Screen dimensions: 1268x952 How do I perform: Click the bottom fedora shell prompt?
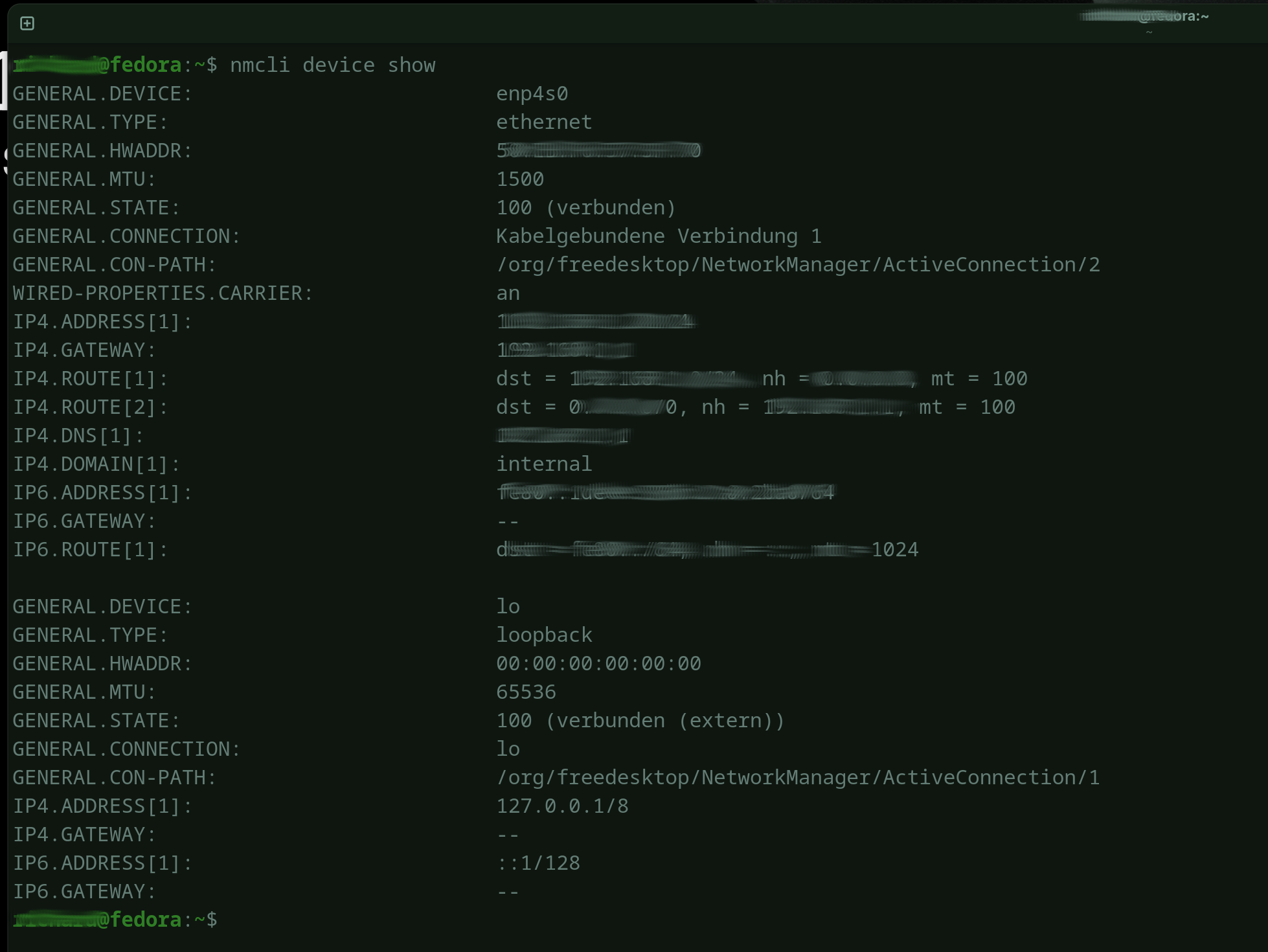coord(115,920)
